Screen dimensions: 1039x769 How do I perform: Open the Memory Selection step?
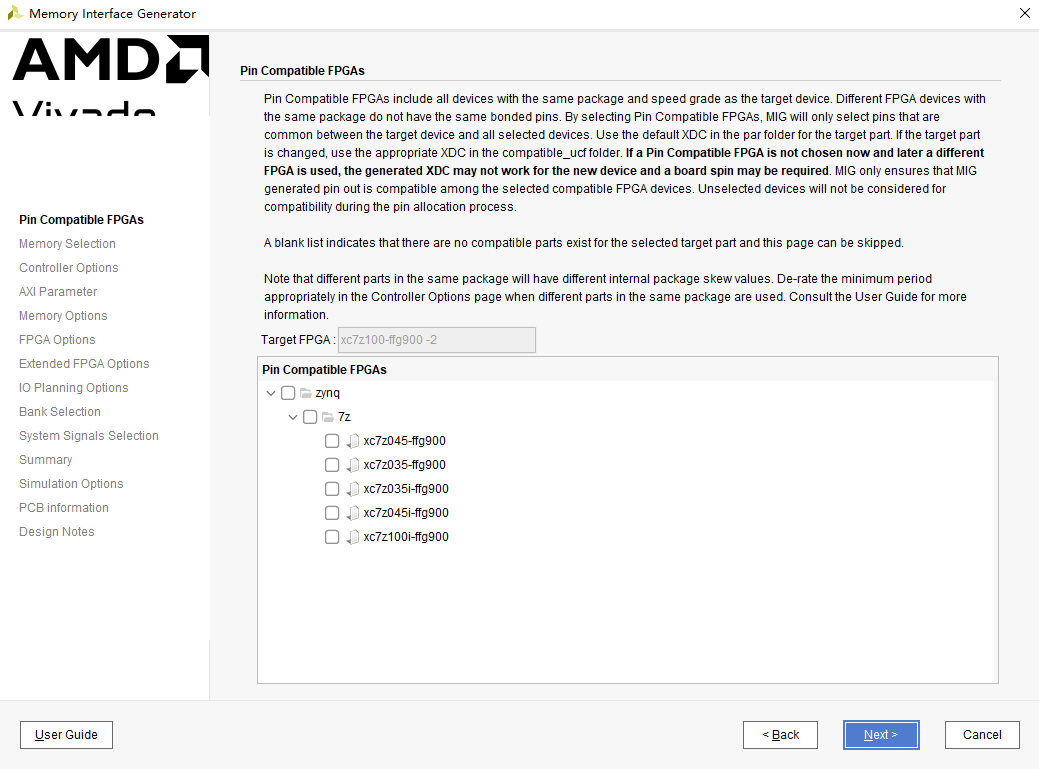tap(67, 244)
